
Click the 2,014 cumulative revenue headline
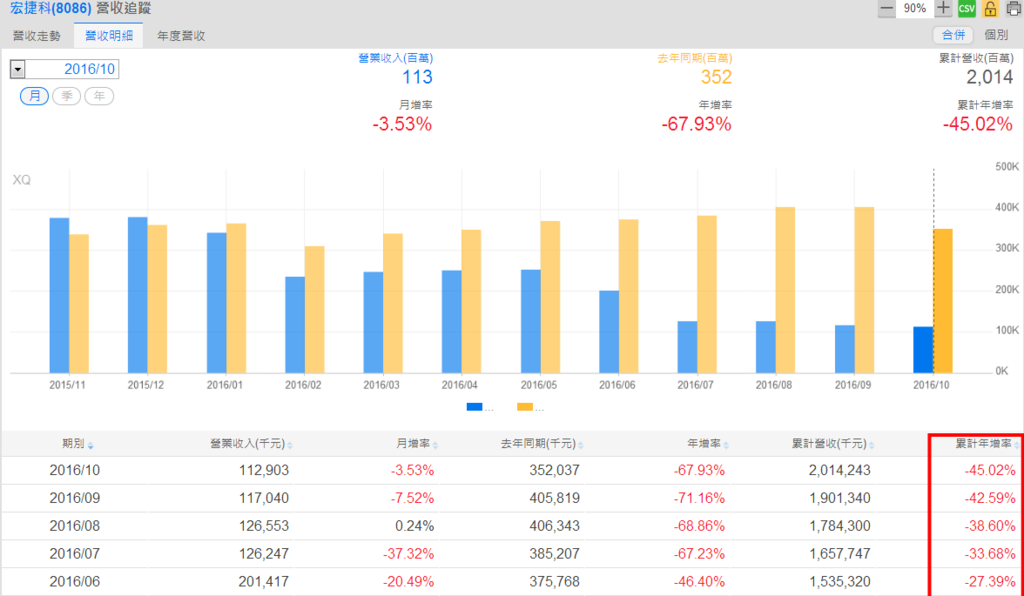pos(989,77)
